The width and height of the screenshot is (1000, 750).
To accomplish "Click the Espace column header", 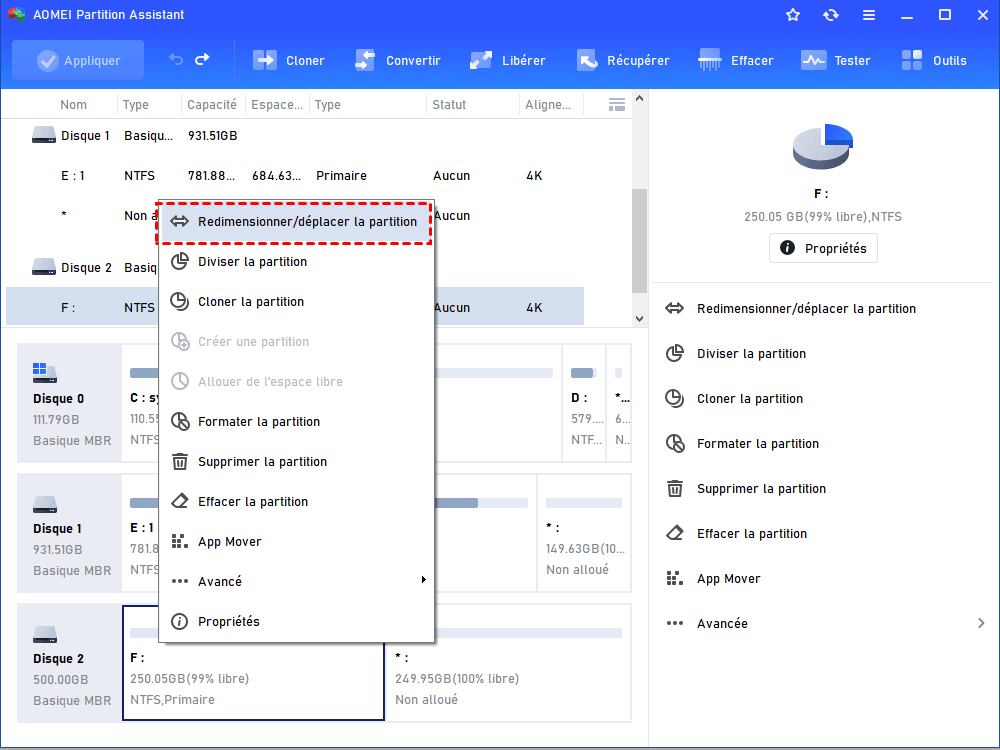I will tap(277, 105).
